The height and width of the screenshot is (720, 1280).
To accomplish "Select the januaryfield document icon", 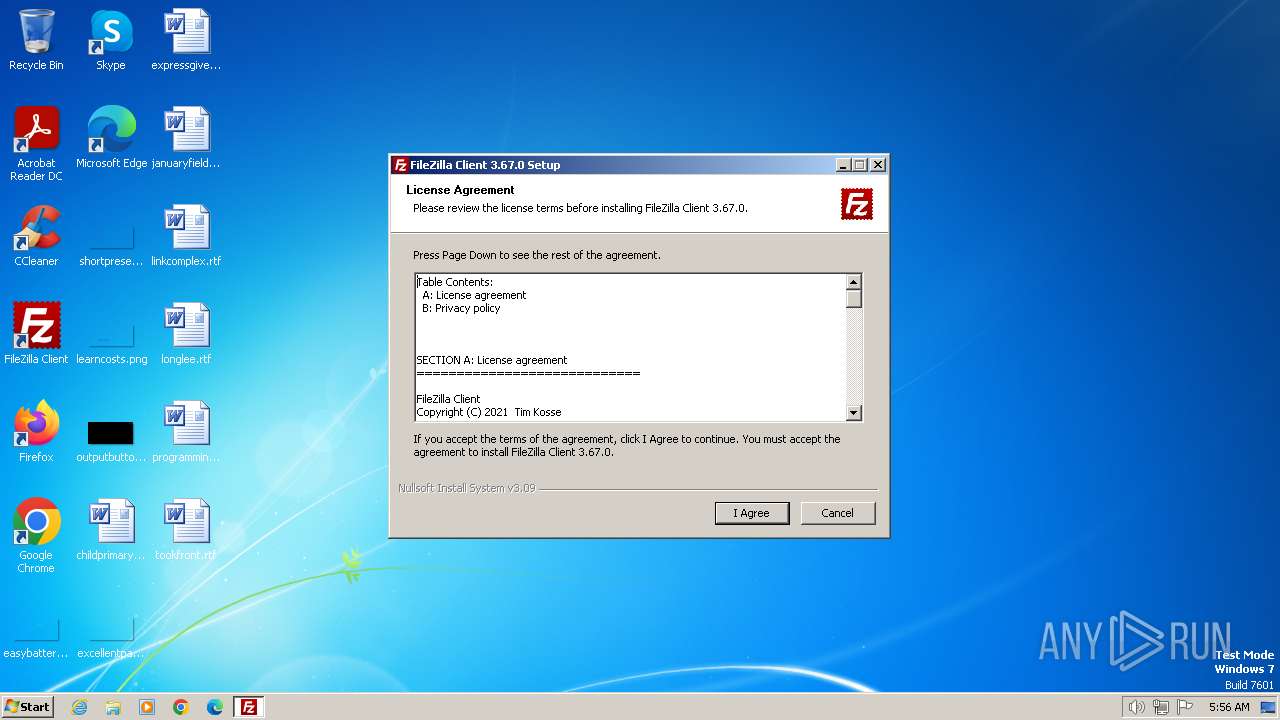I will tap(186, 138).
